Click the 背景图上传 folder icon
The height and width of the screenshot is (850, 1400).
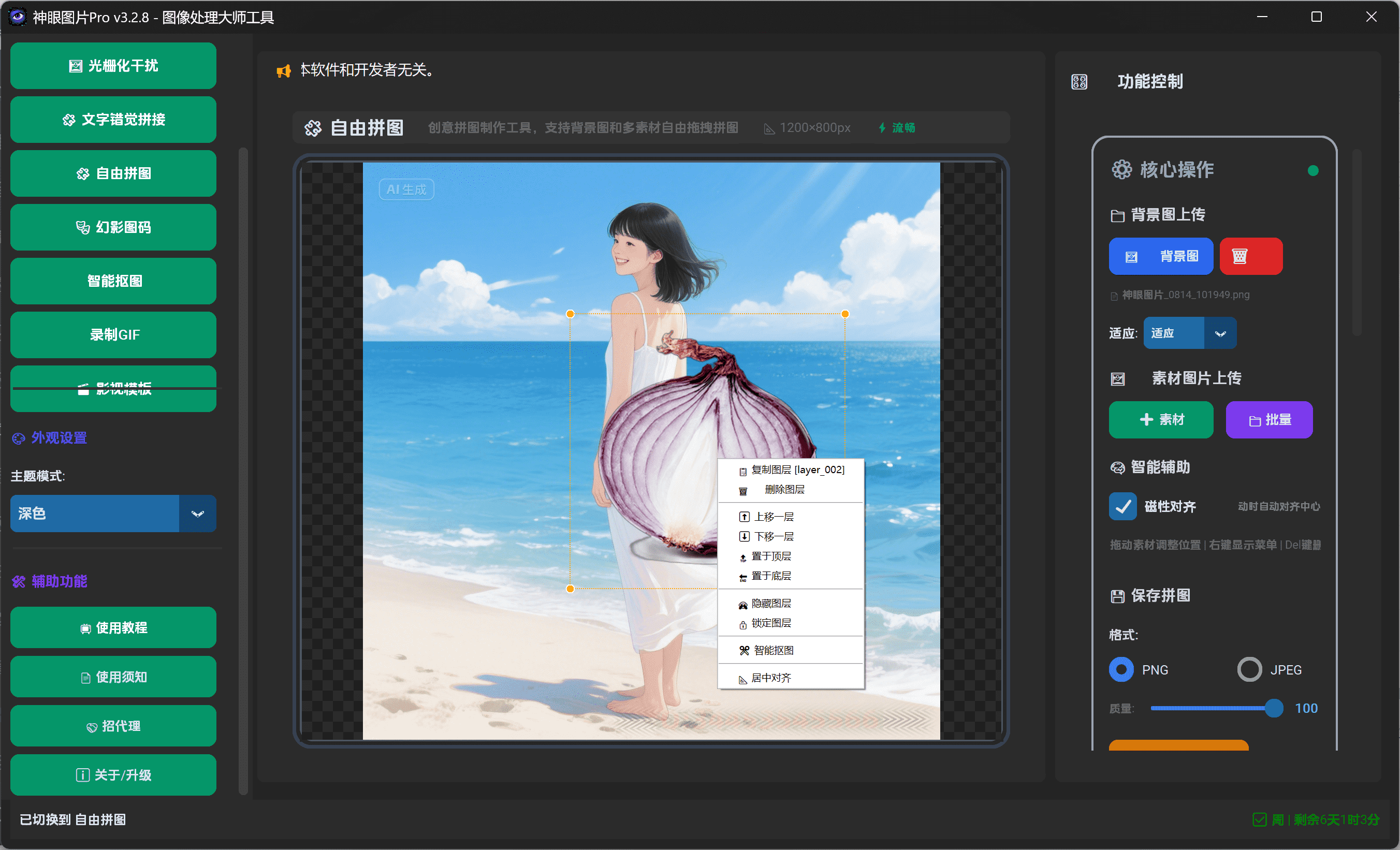coord(1117,215)
